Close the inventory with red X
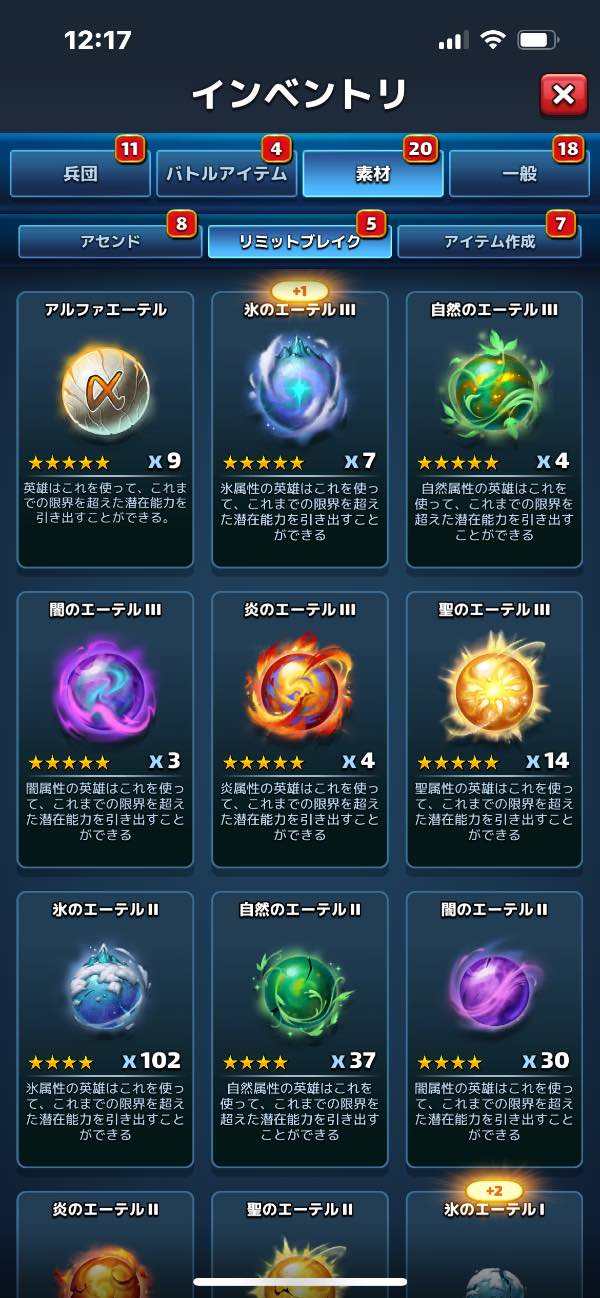 (x=564, y=95)
